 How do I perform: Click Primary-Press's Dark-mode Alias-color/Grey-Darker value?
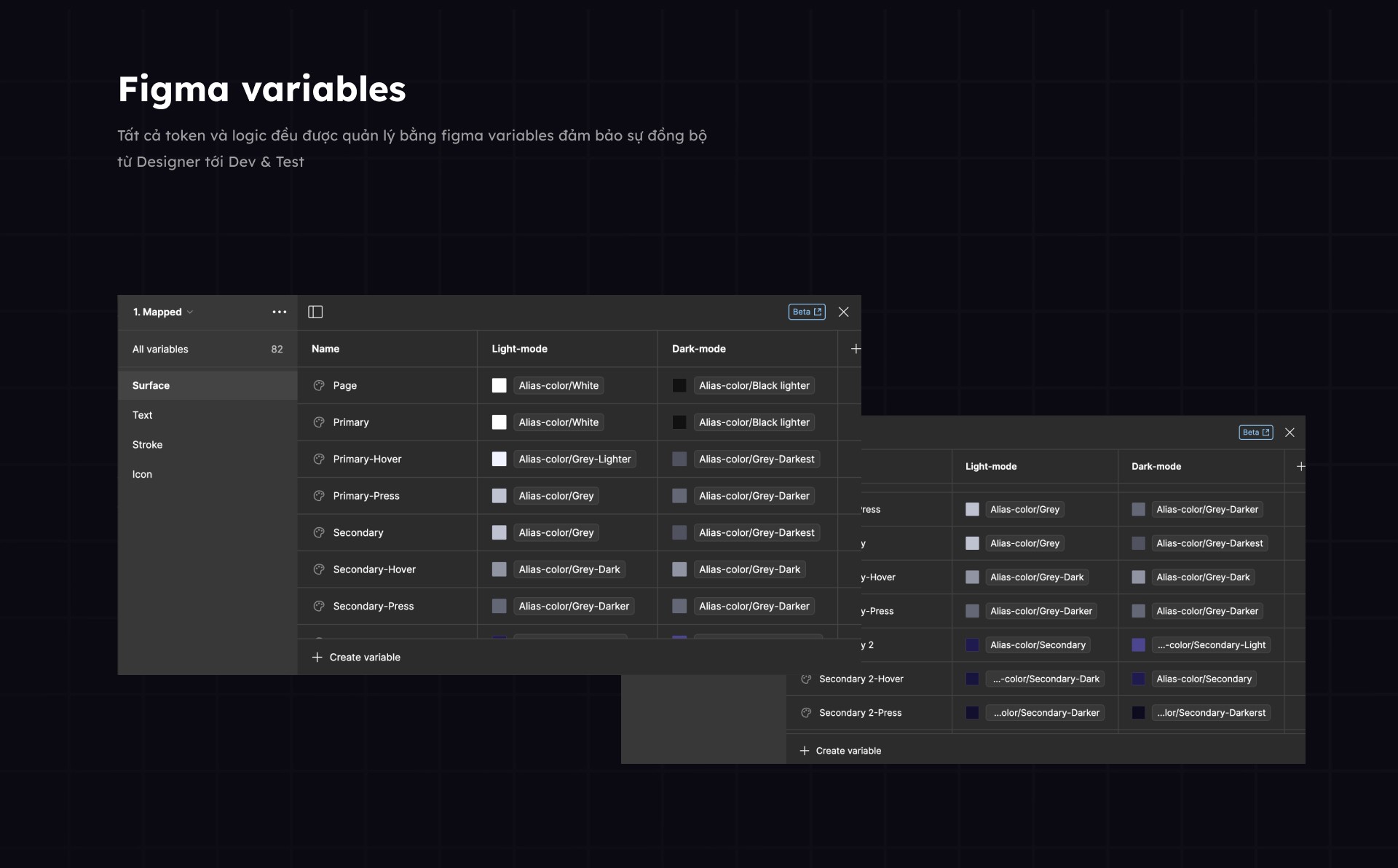754,496
